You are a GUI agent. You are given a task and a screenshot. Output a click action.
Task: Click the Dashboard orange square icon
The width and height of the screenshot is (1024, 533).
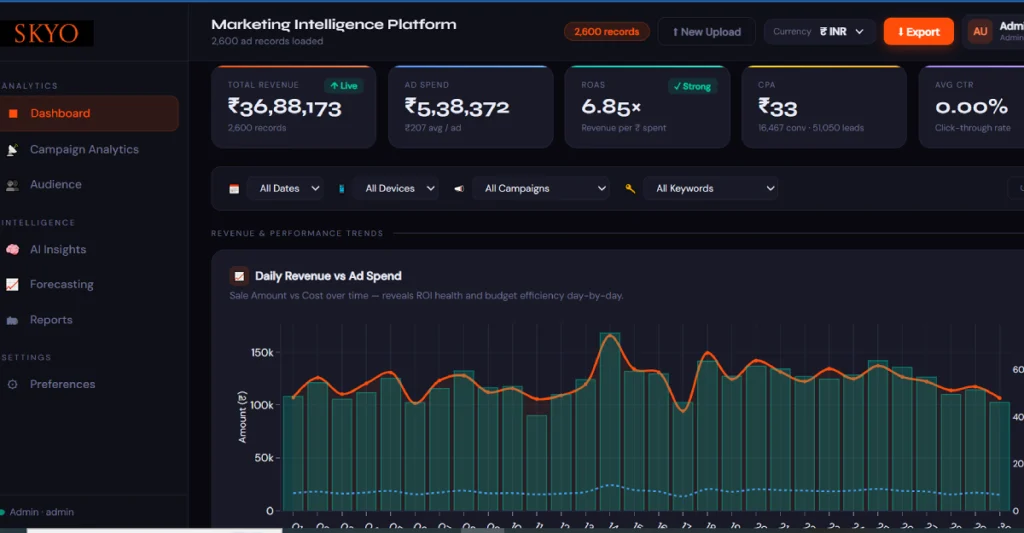(12, 114)
